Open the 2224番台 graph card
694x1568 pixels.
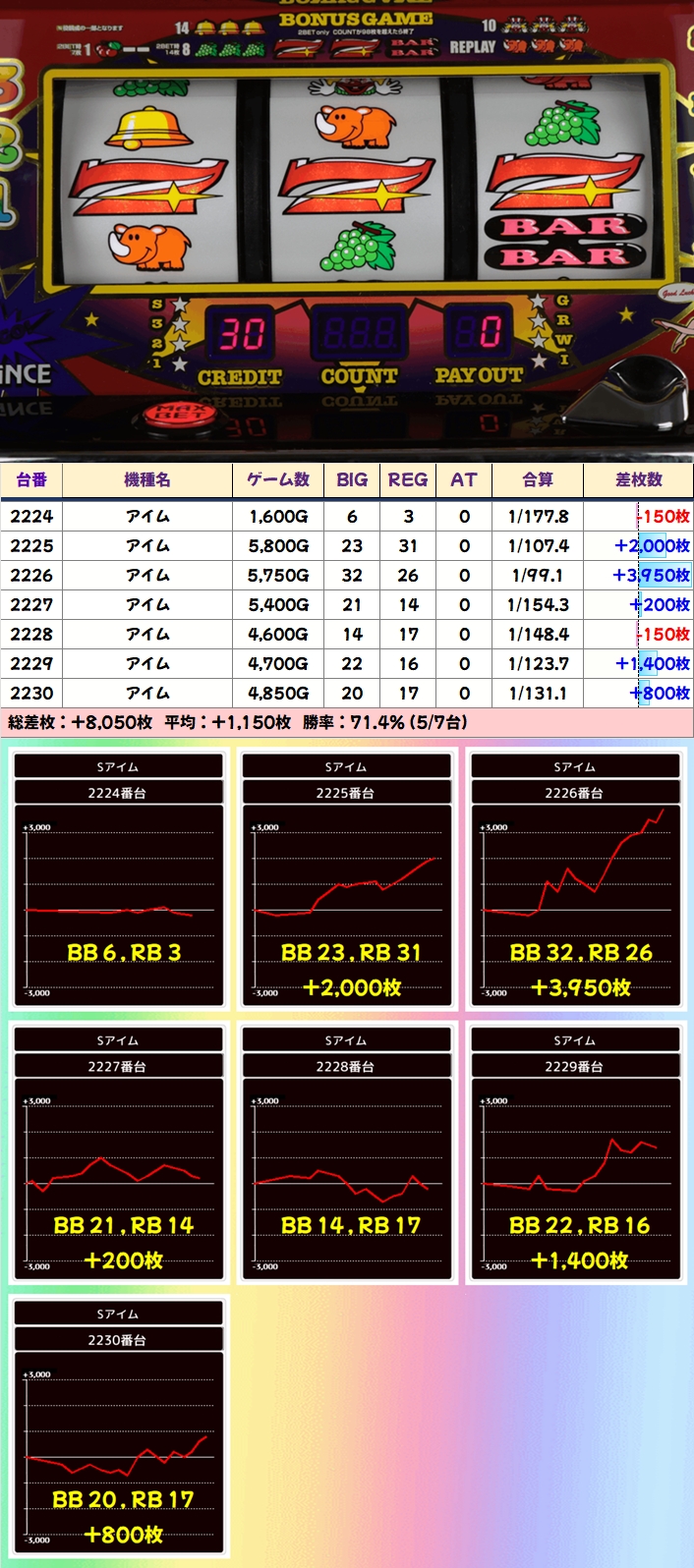pyautogui.click(x=118, y=879)
